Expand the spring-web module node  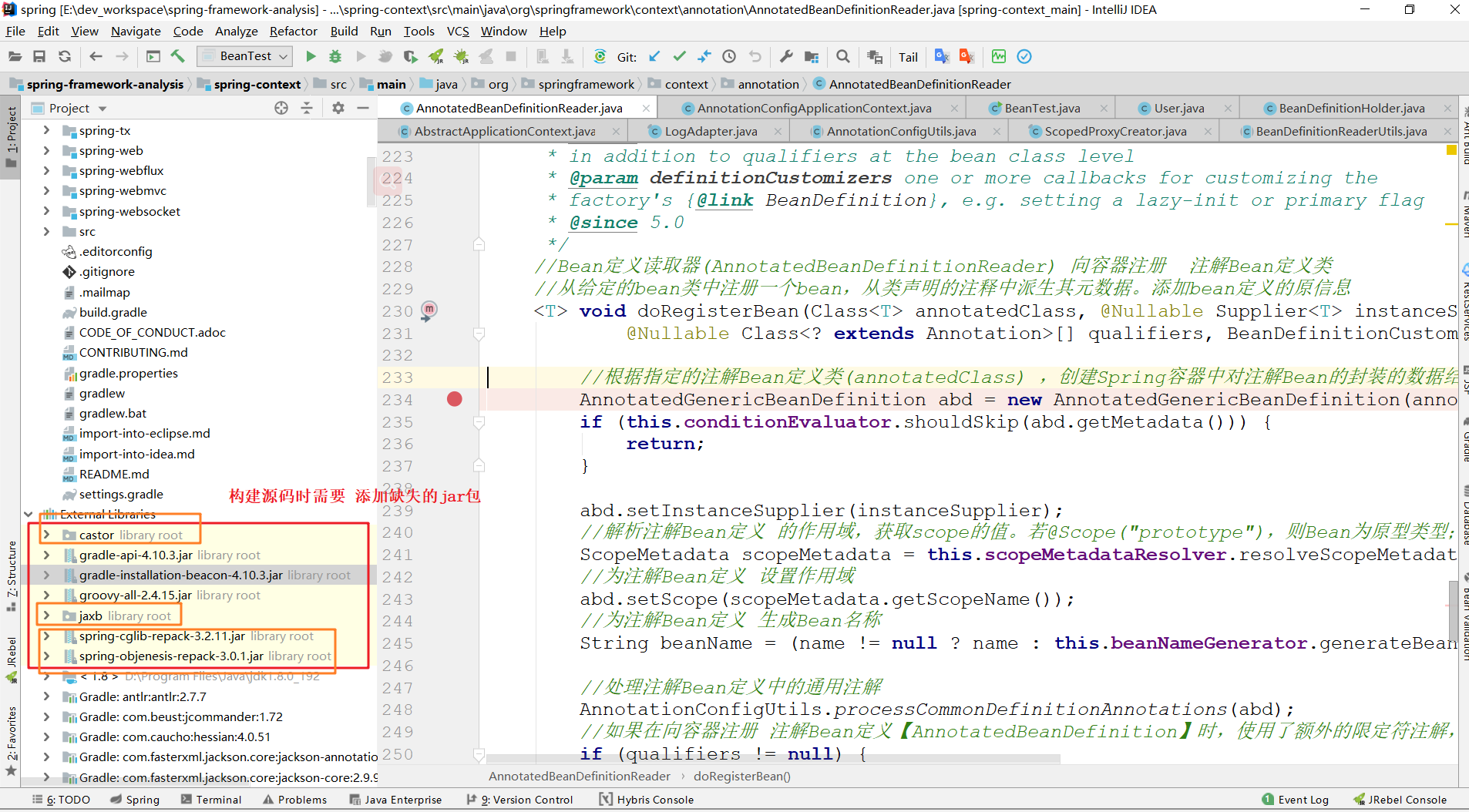46,150
